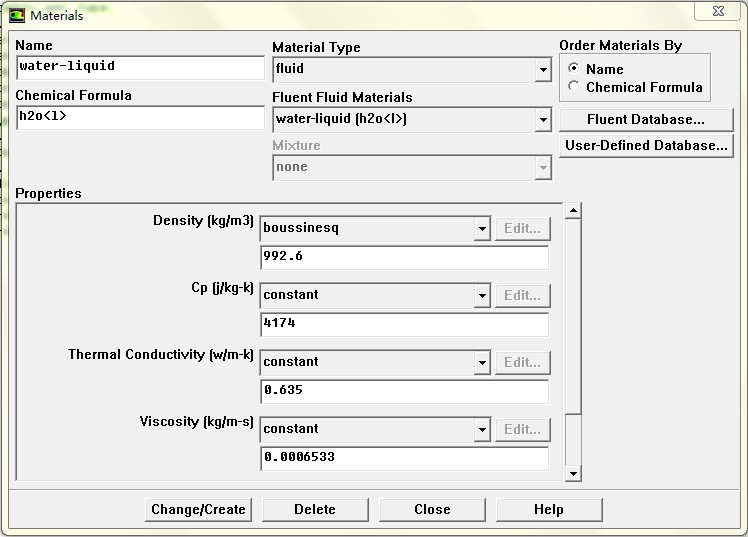Click the User-Defined Database button
This screenshot has width=748, height=537.
point(645,145)
